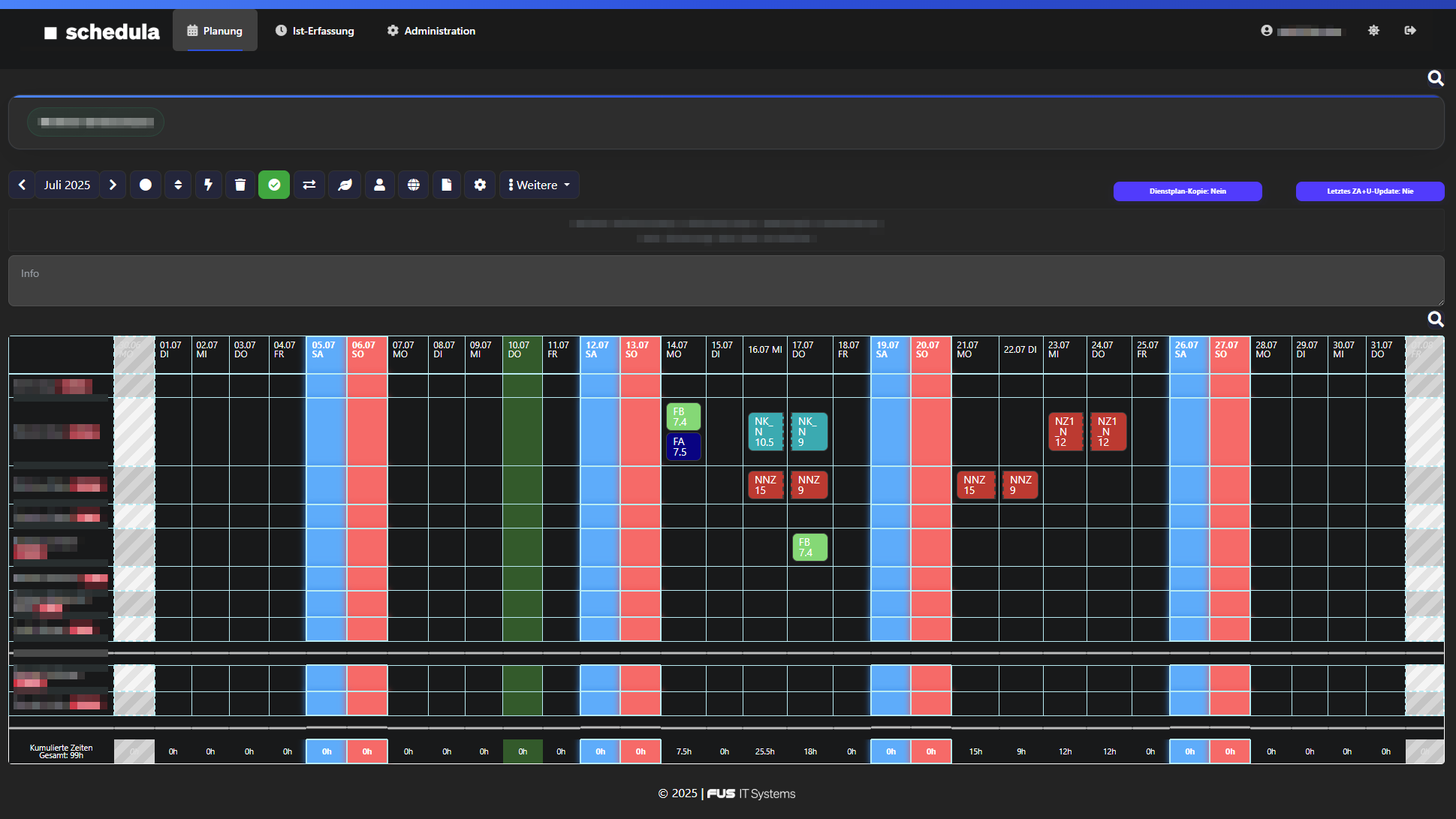Screen dimensions: 1456x819
Task: Open the Administration menu
Action: [x=431, y=31]
